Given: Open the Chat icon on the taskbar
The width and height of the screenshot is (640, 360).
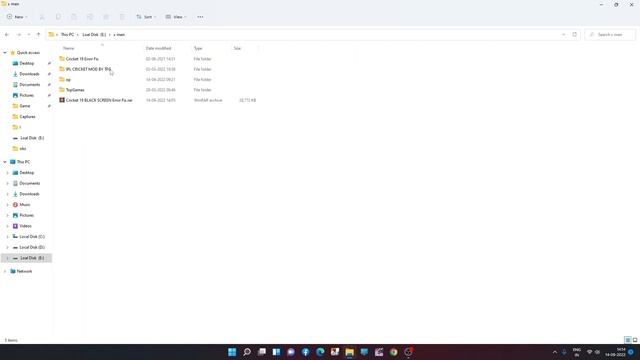Looking at the screenshot, I should (x=291, y=352).
